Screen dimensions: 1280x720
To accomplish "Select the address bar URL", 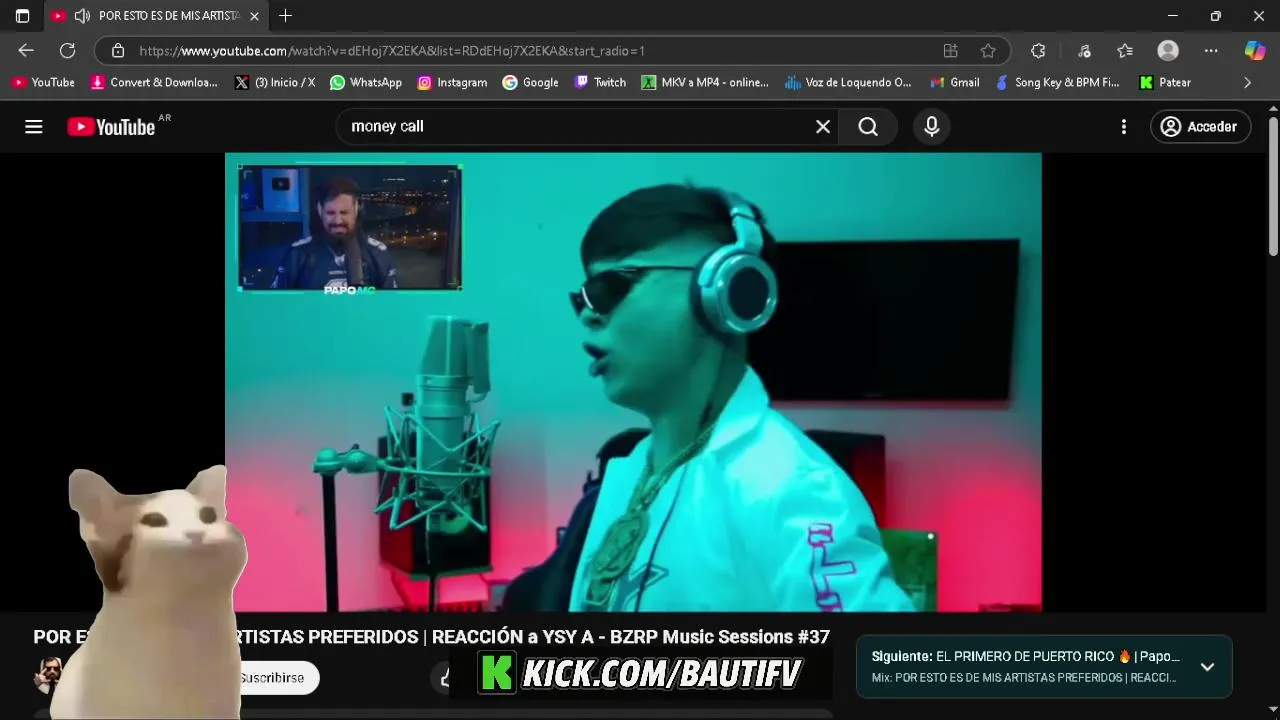I will coord(392,50).
